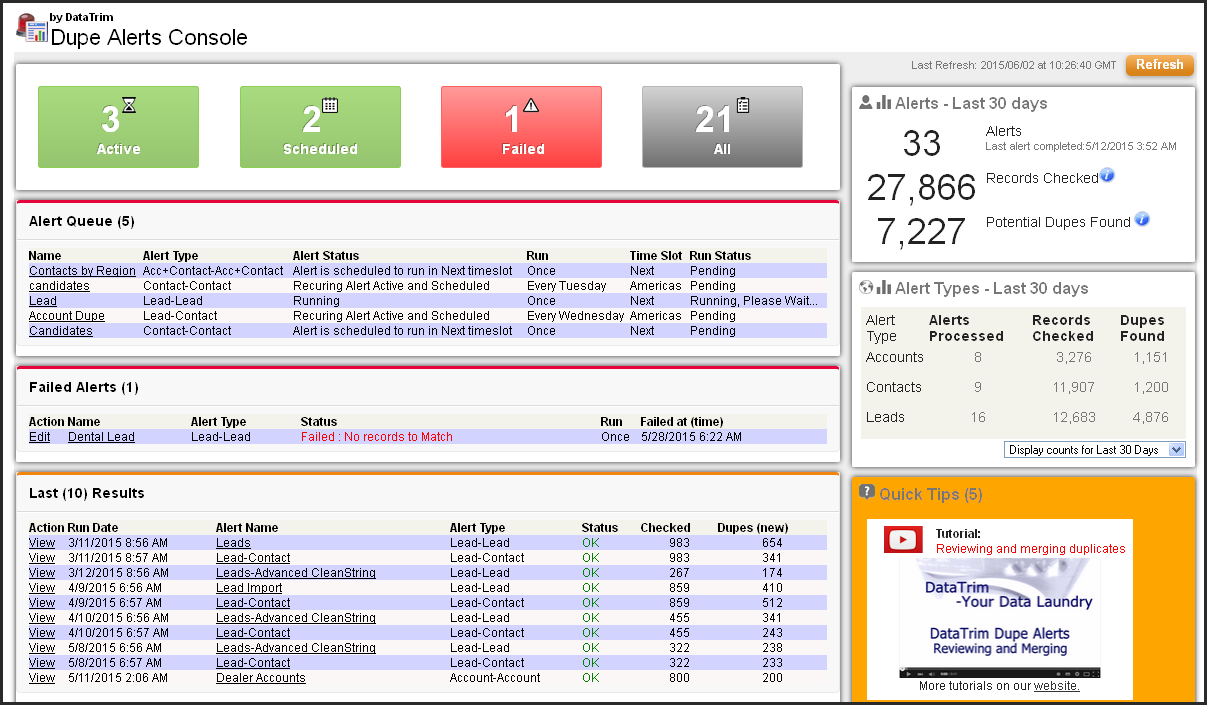Follow the website link under the tutorial video
Image resolution: width=1207 pixels, height=705 pixels.
[x=1056, y=686]
